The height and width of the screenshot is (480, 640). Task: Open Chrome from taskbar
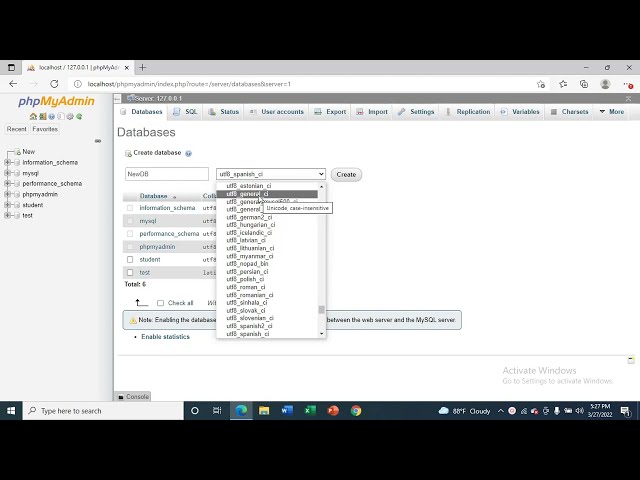pos(356,411)
